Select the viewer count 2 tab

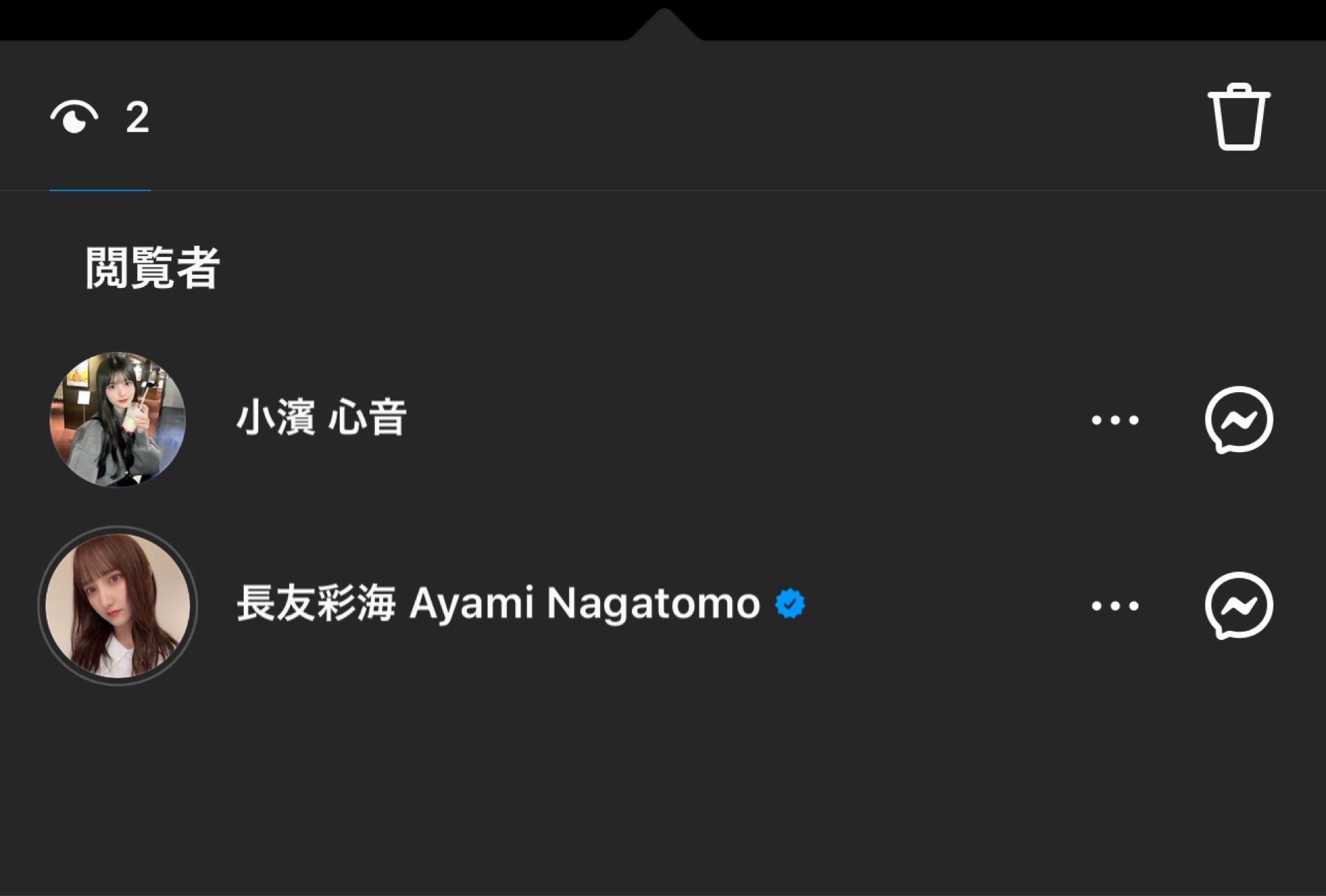100,117
